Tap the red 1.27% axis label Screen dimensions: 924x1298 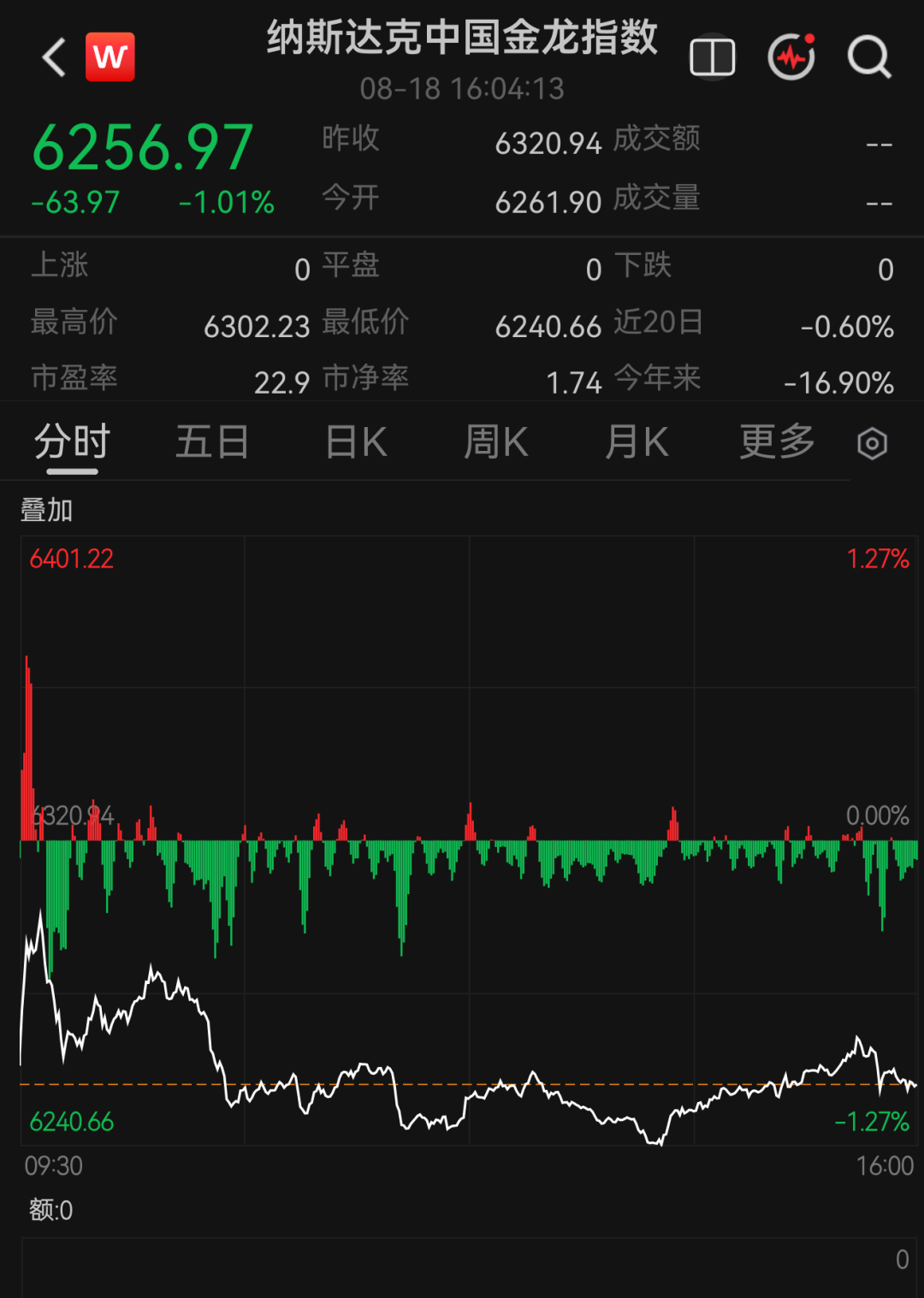[x=878, y=560]
